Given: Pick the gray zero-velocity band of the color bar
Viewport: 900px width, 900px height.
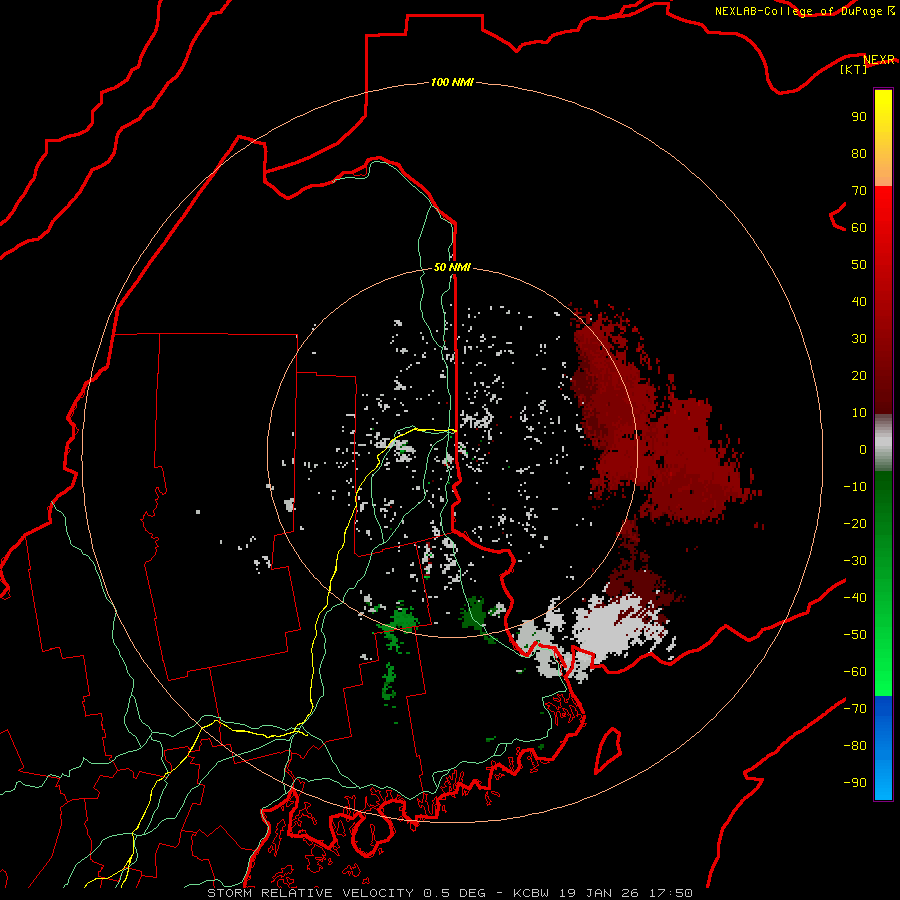Looking at the screenshot, I should point(883,443).
